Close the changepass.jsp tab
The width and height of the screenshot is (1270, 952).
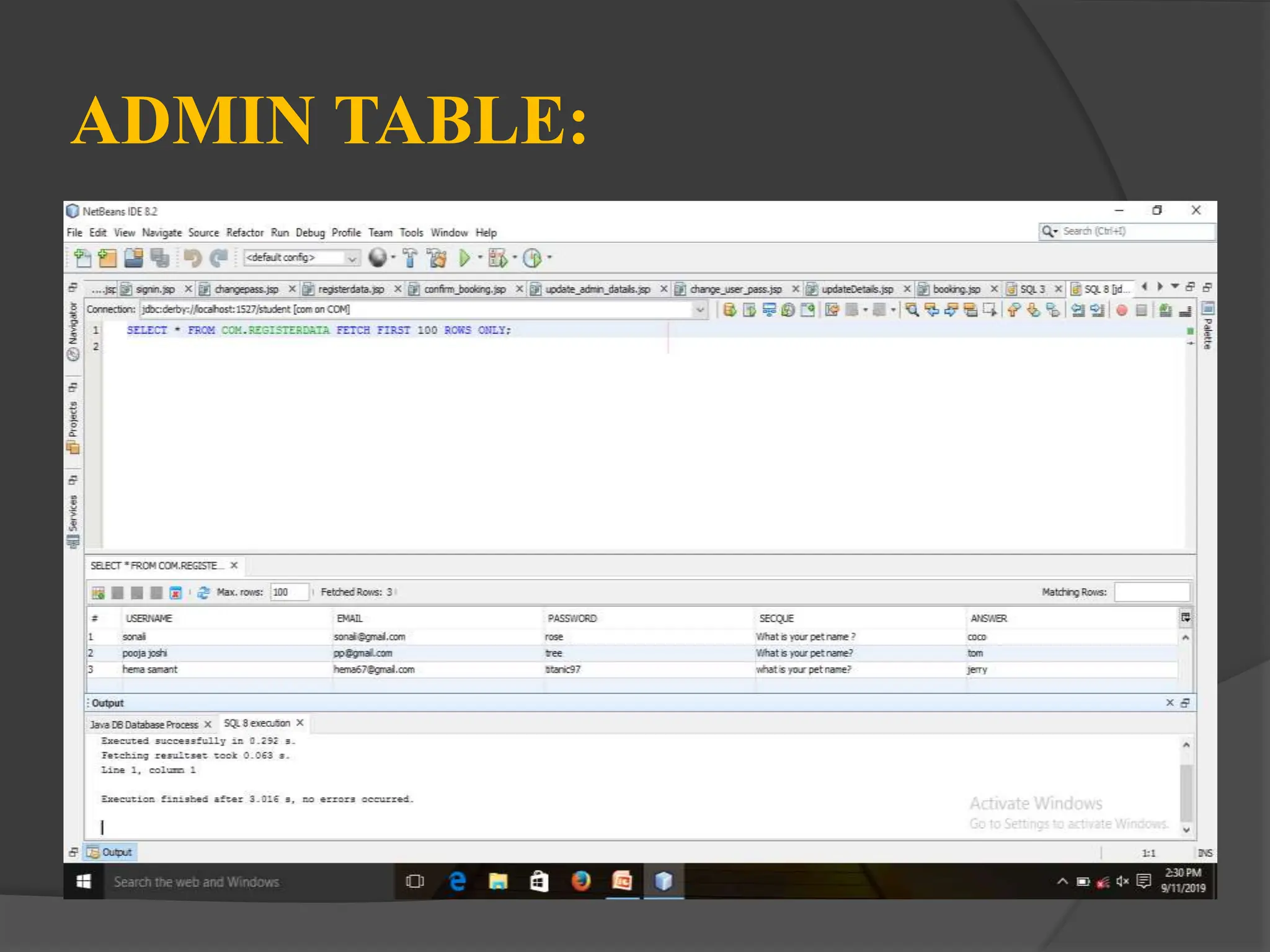[x=292, y=289]
